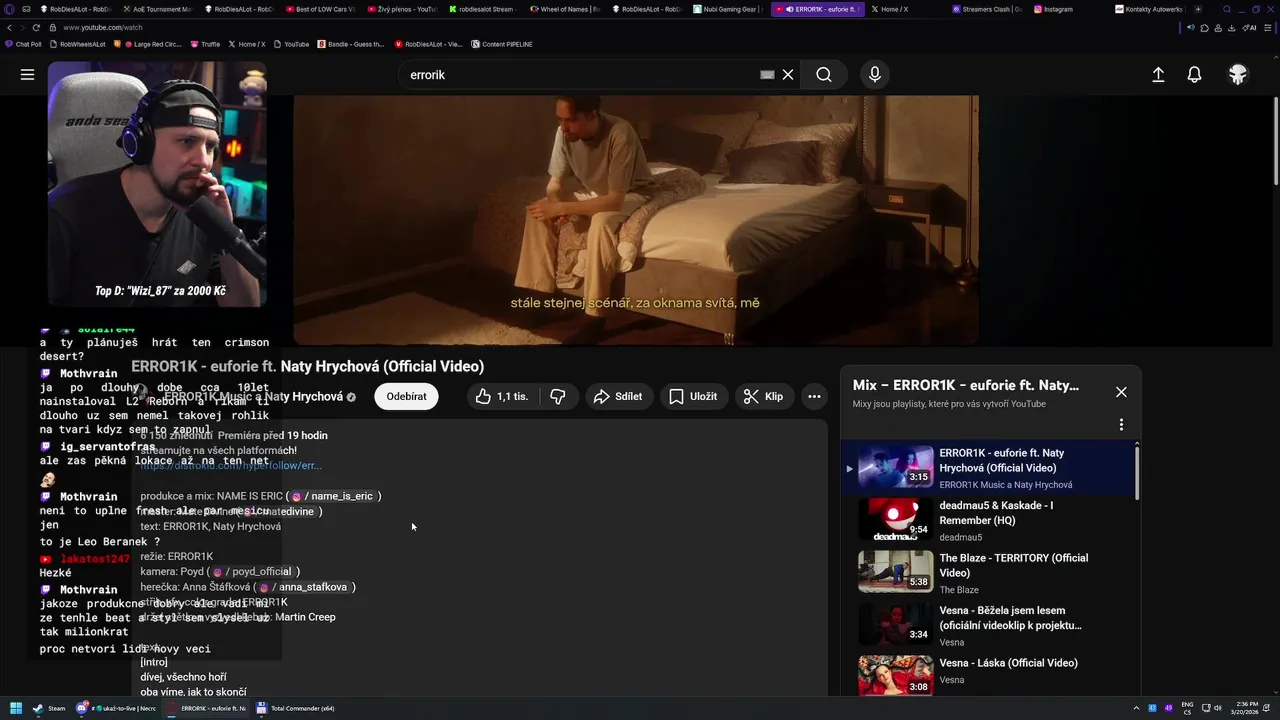The width and height of the screenshot is (1280, 720).
Task: Open the notifications bell
Action: (1194, 75)
